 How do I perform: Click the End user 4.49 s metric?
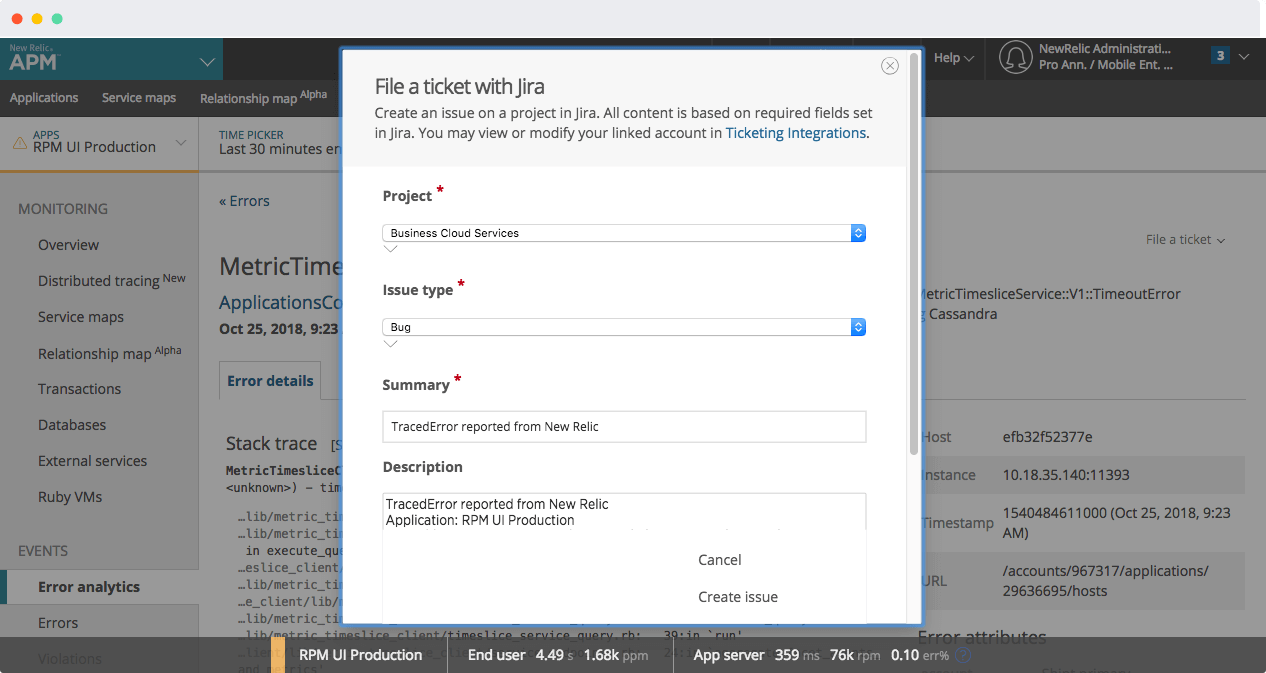pos(520,655)
